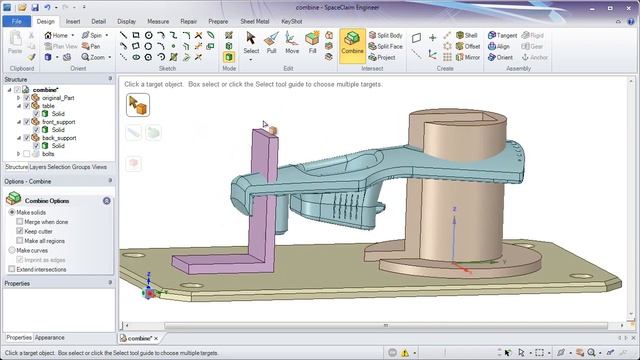Select the back_support tree item
Screen dimensions: 640x360
pos(59,138)
